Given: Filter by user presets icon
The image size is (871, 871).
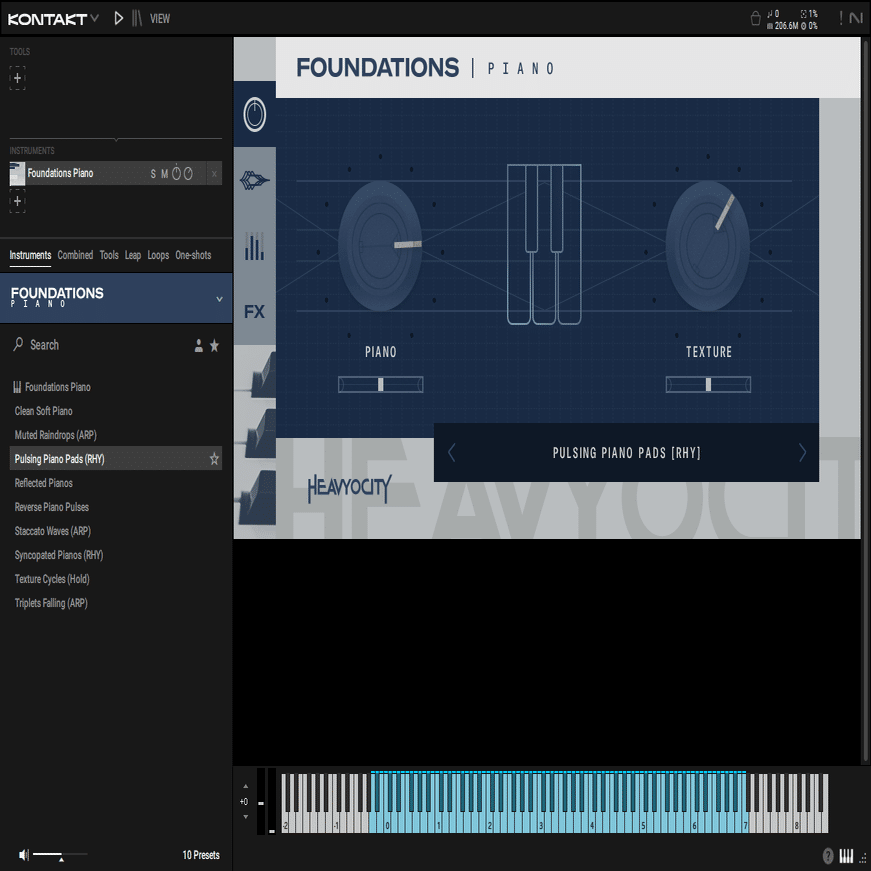Looking at the screenshot, I should (x=198, y=346).
